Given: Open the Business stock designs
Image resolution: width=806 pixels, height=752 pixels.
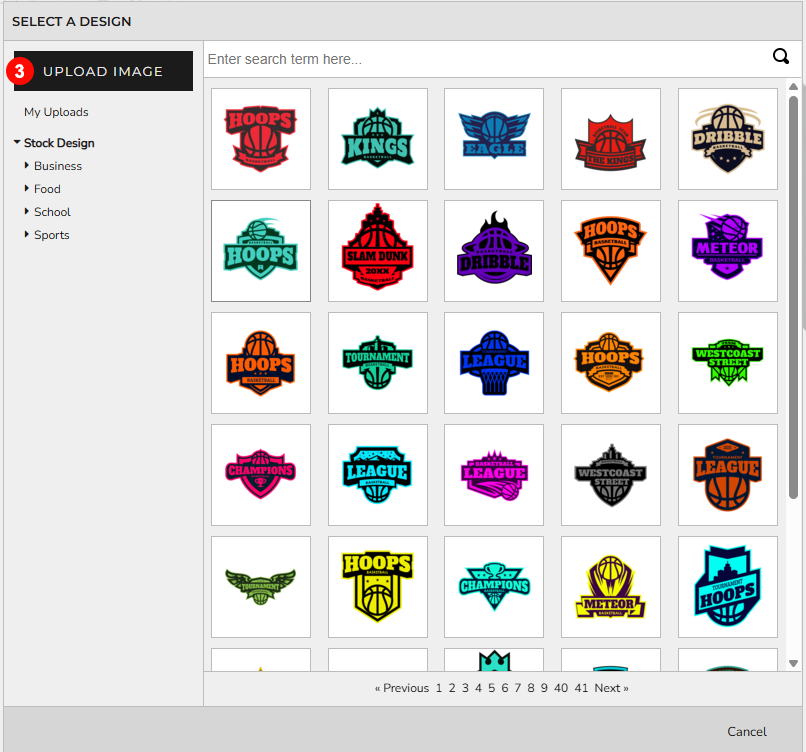Looking at the screenshot, I should [58, 166].
